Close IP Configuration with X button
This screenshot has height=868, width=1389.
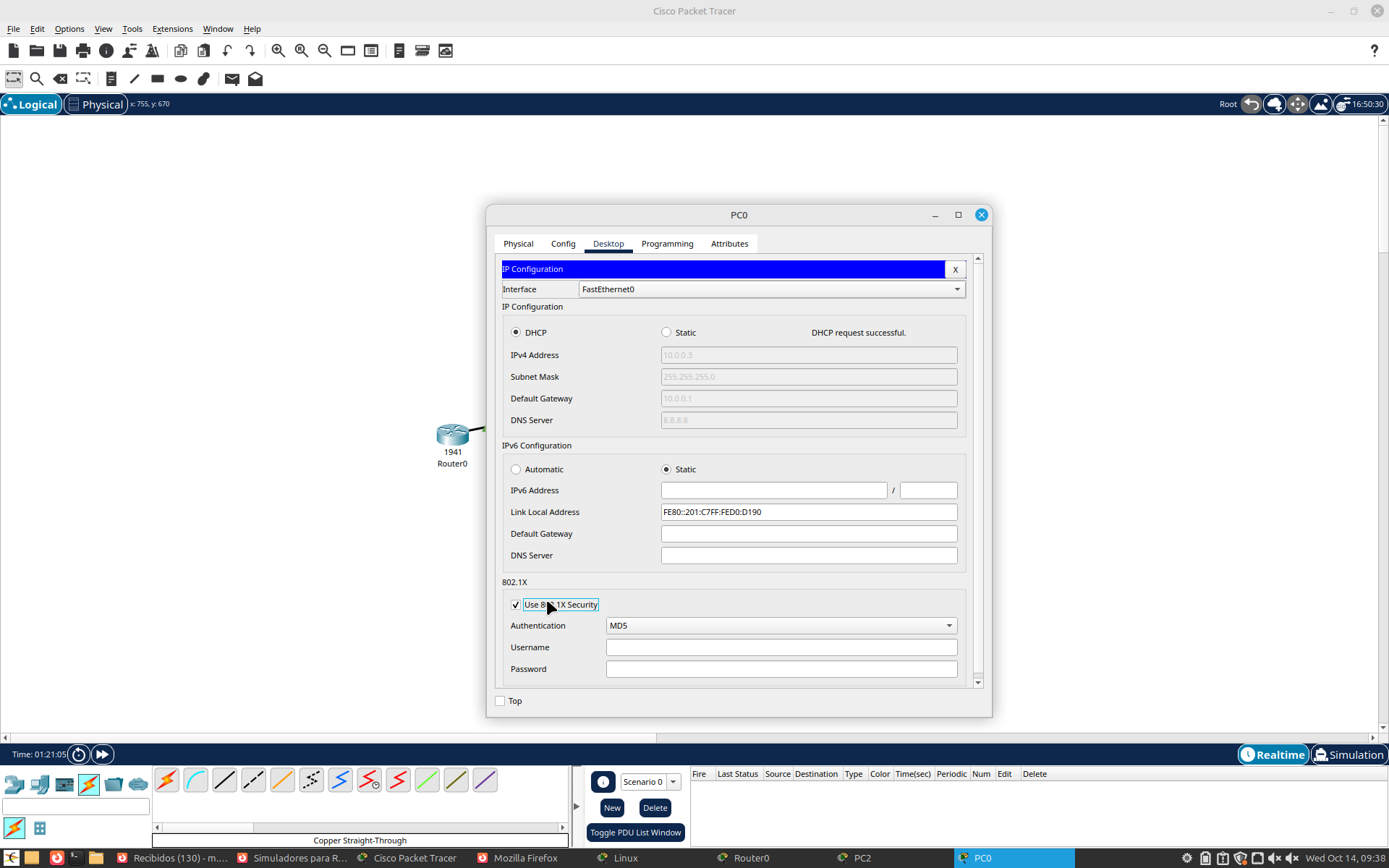955,269
